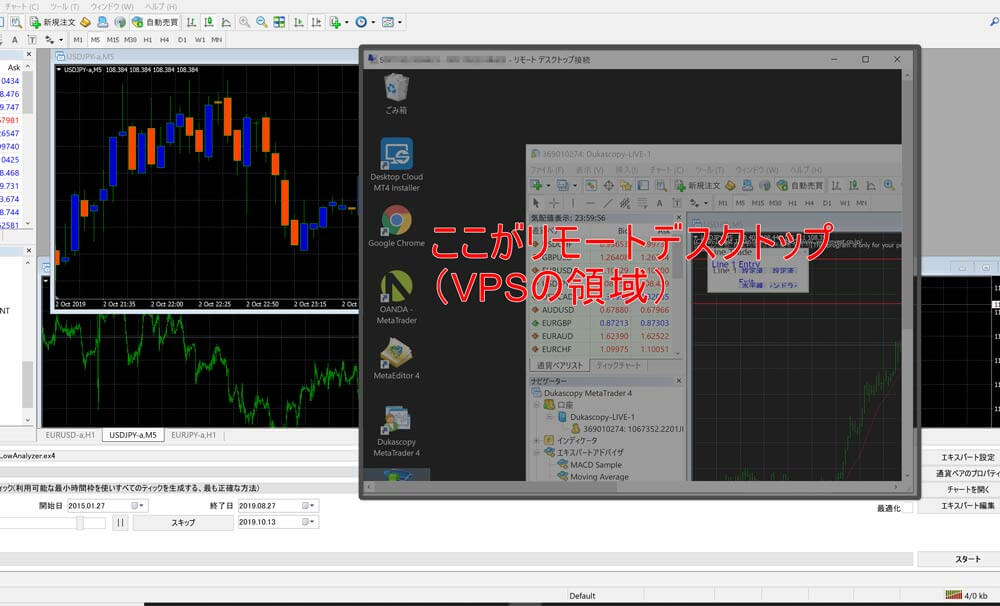Open OANDA MetaTrader shortcut
1000x606 pixels.
click(x=396, y=297)
